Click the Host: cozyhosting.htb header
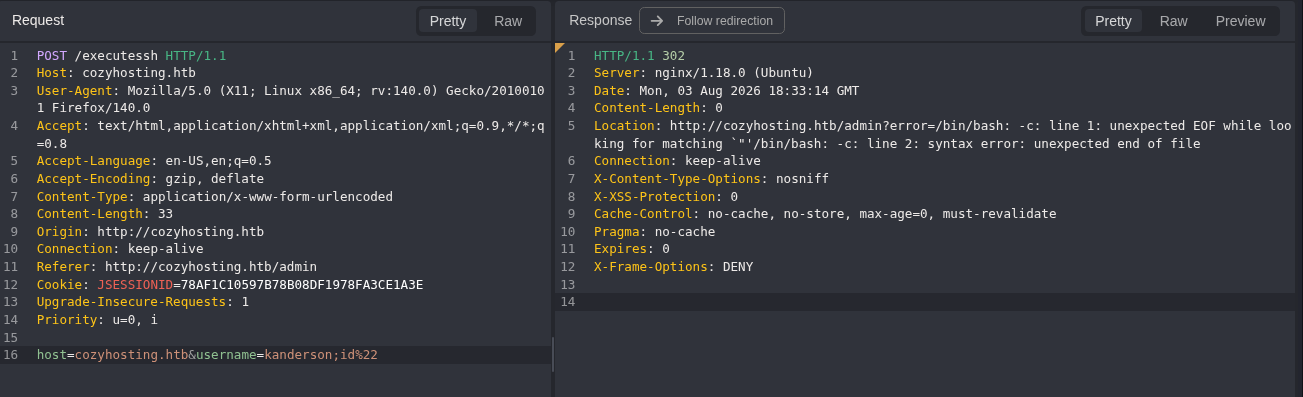Viewport: 1303px width, 397px height. (x=116, y=73)
